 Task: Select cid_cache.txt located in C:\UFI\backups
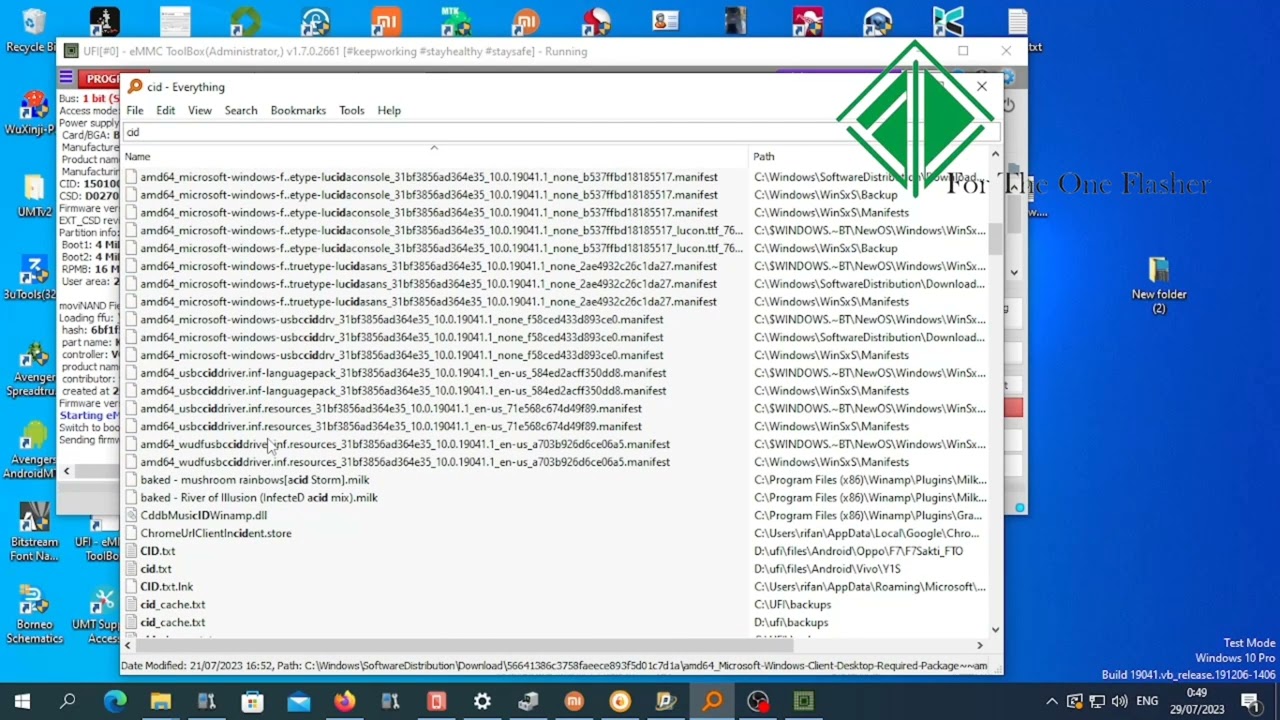(173, 604)
